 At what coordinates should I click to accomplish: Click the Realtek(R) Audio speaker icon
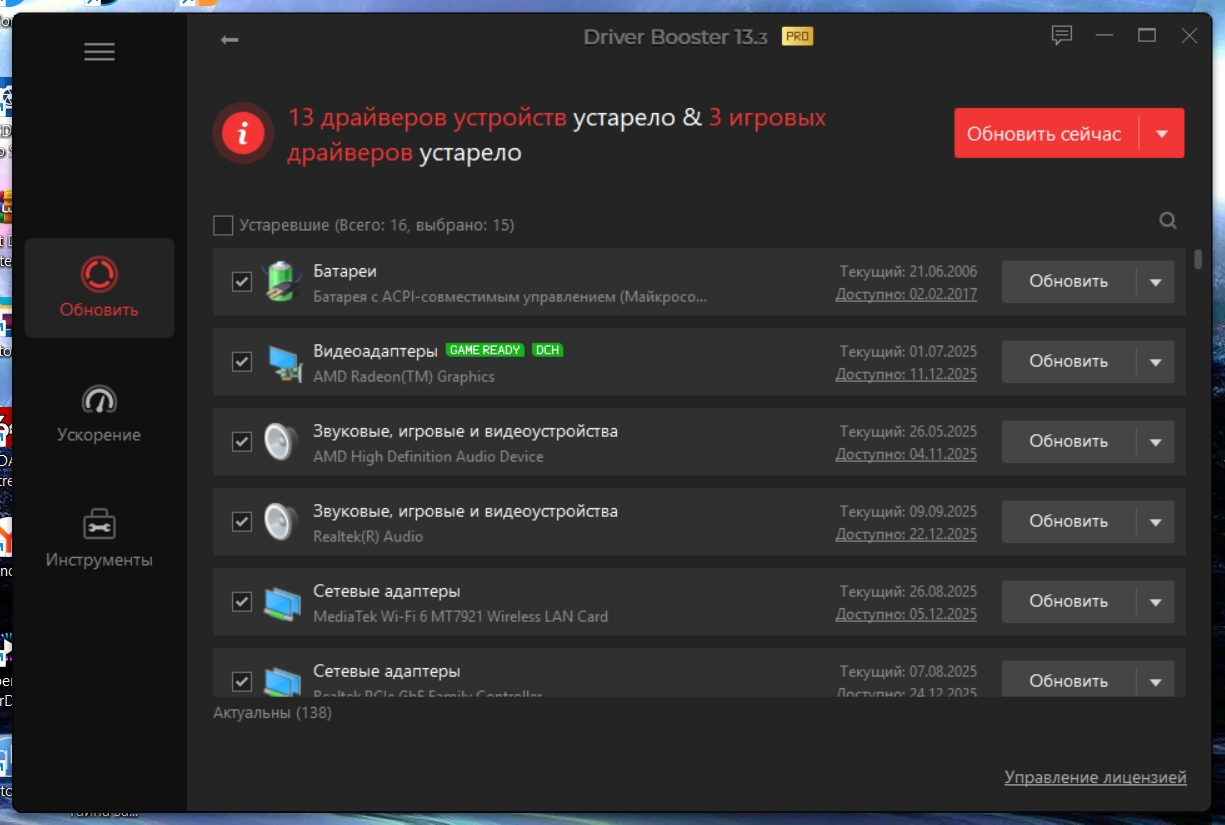pos(281,521)
